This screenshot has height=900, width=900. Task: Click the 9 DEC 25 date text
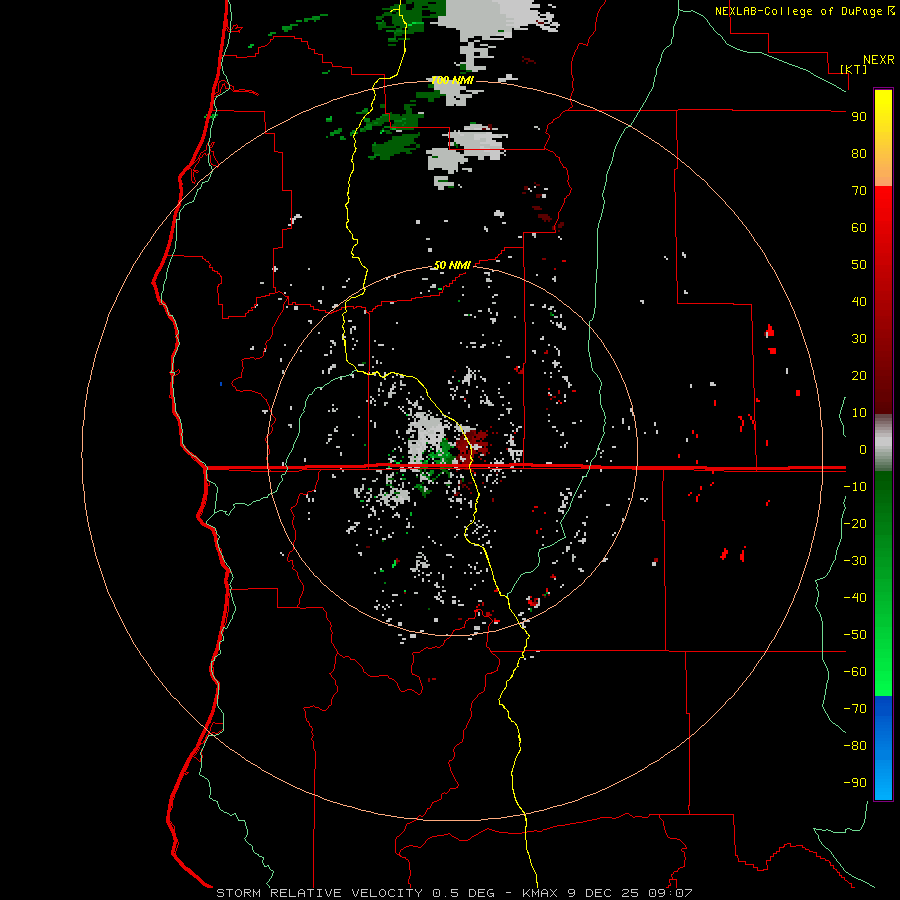(604, 893)
